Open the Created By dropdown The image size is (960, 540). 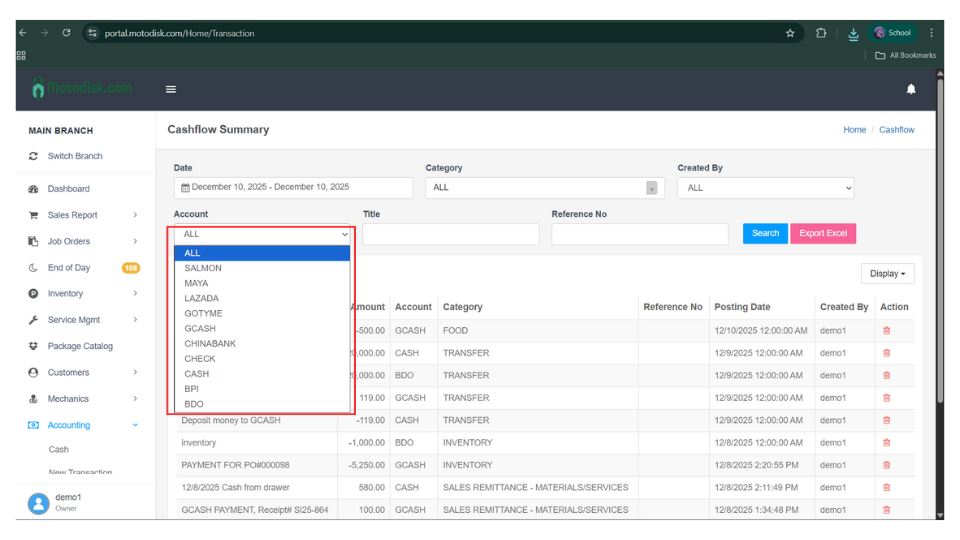[x=765, y=187]
